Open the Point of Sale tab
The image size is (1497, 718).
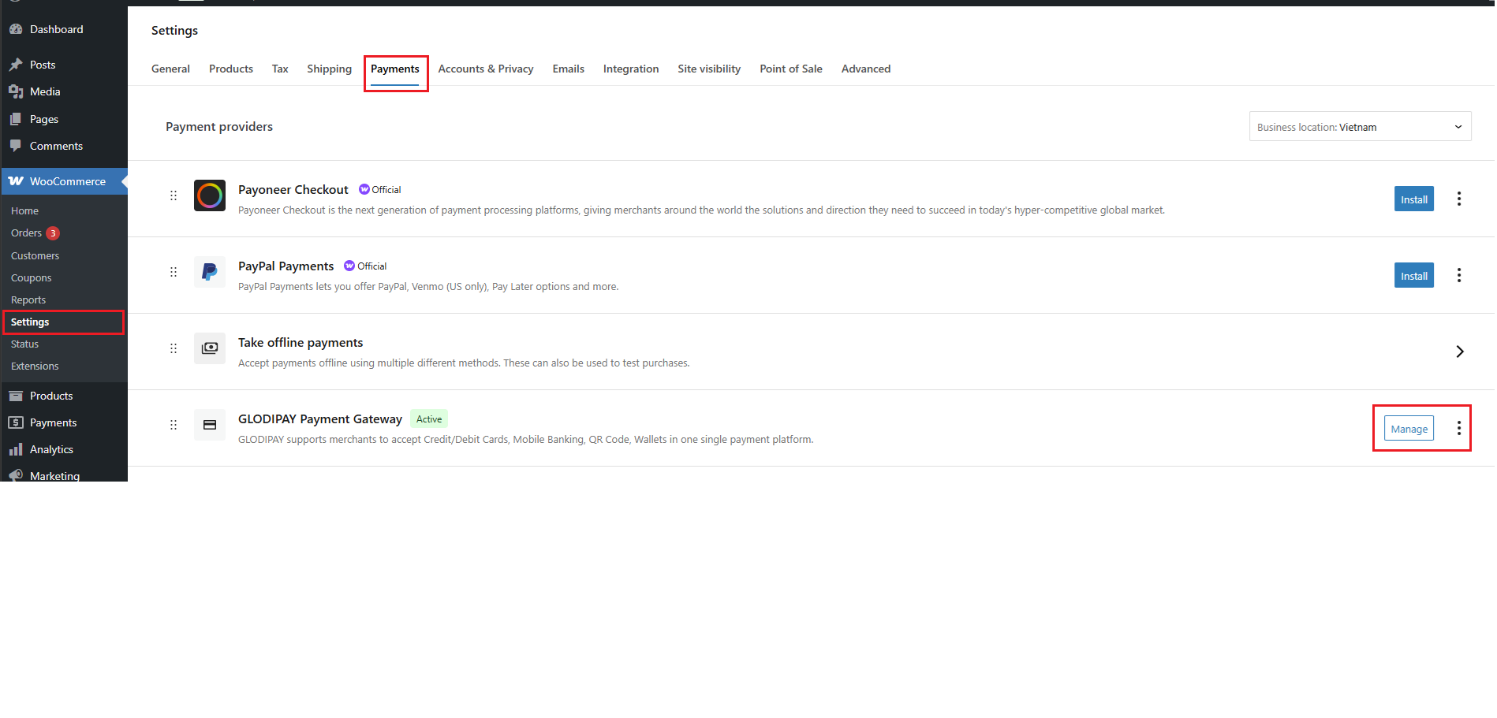791,69
